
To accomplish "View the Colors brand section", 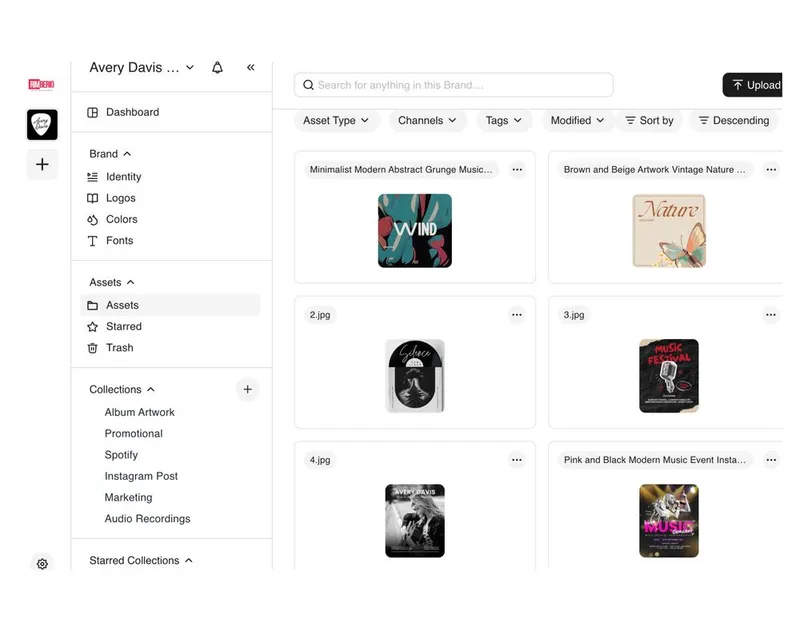I will pyautogui.click(x=122, y=219).
